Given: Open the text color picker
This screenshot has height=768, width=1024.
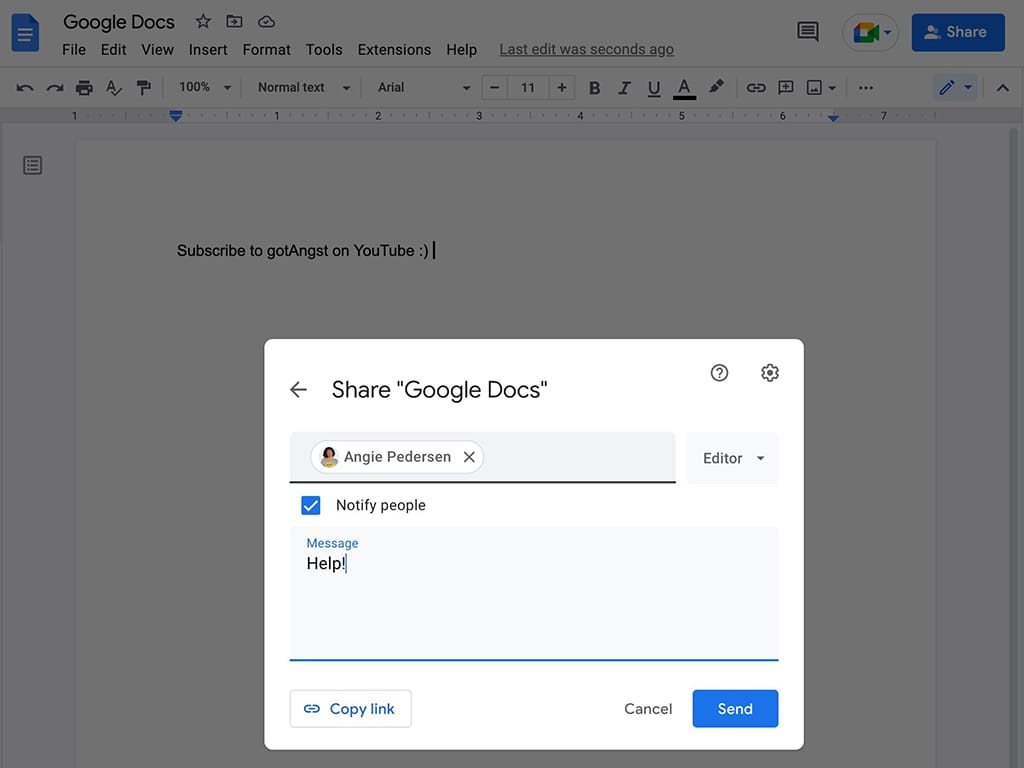Looking at the screenshot, I should [x=684, y=88].
